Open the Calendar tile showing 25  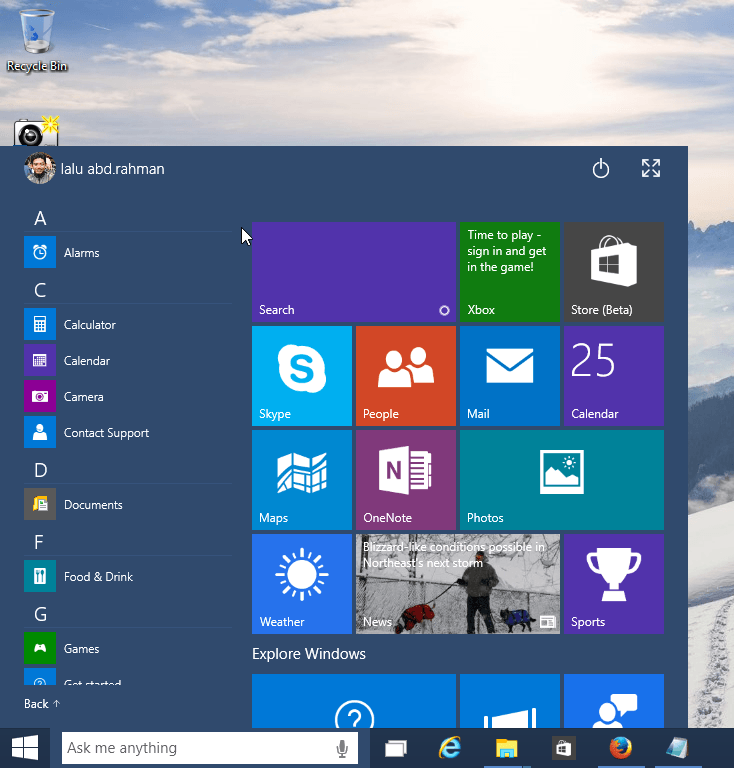pyautogui.click(x=614, y=376)
